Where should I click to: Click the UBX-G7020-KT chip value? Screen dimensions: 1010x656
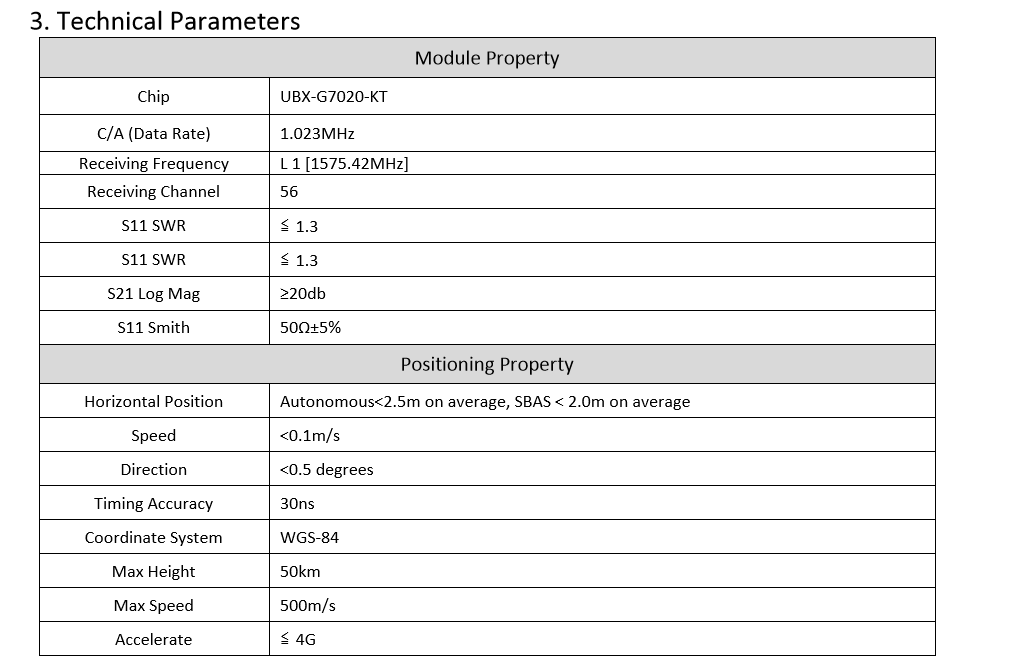pyautogui.click(x=334, y=97)
